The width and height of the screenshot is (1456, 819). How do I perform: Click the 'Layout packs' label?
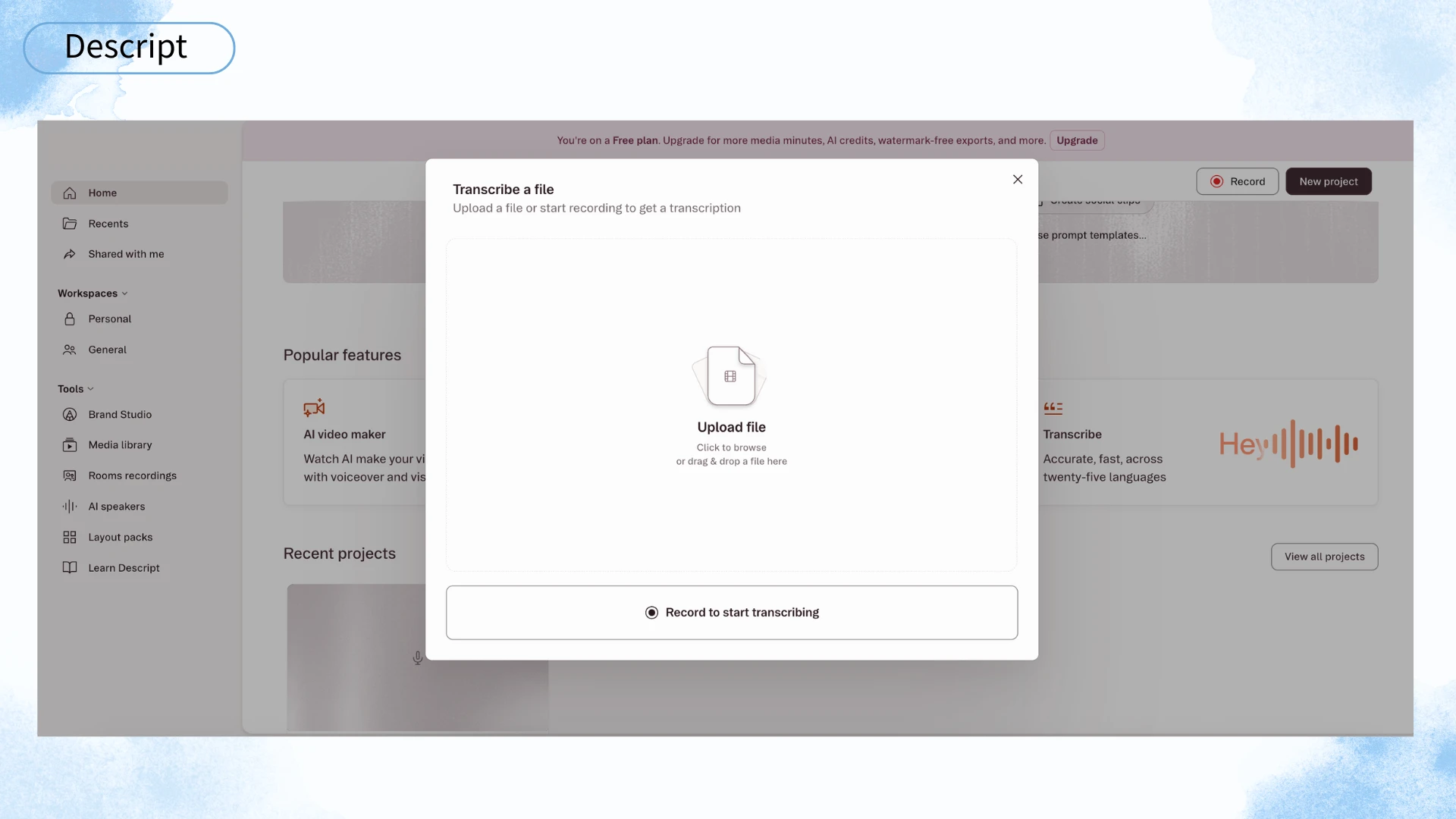(121, 537)
